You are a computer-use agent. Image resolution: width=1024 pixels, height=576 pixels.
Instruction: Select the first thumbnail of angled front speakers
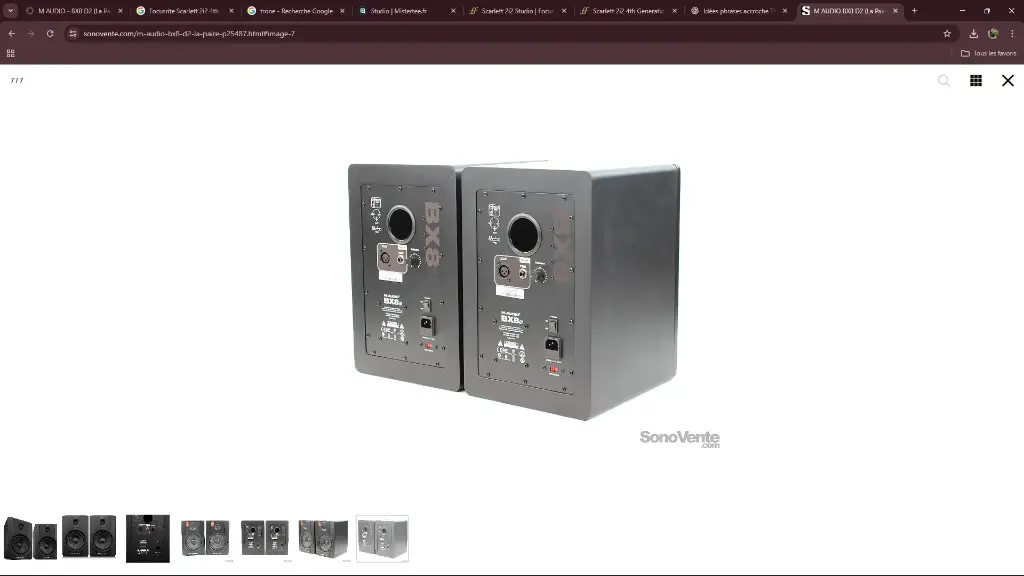pos(30,538)
